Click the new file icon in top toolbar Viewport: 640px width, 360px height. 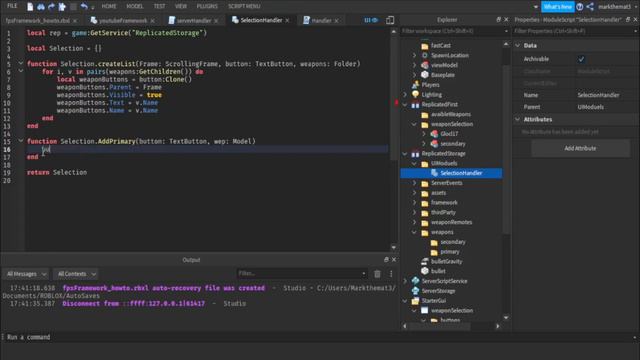pos(30,7)
